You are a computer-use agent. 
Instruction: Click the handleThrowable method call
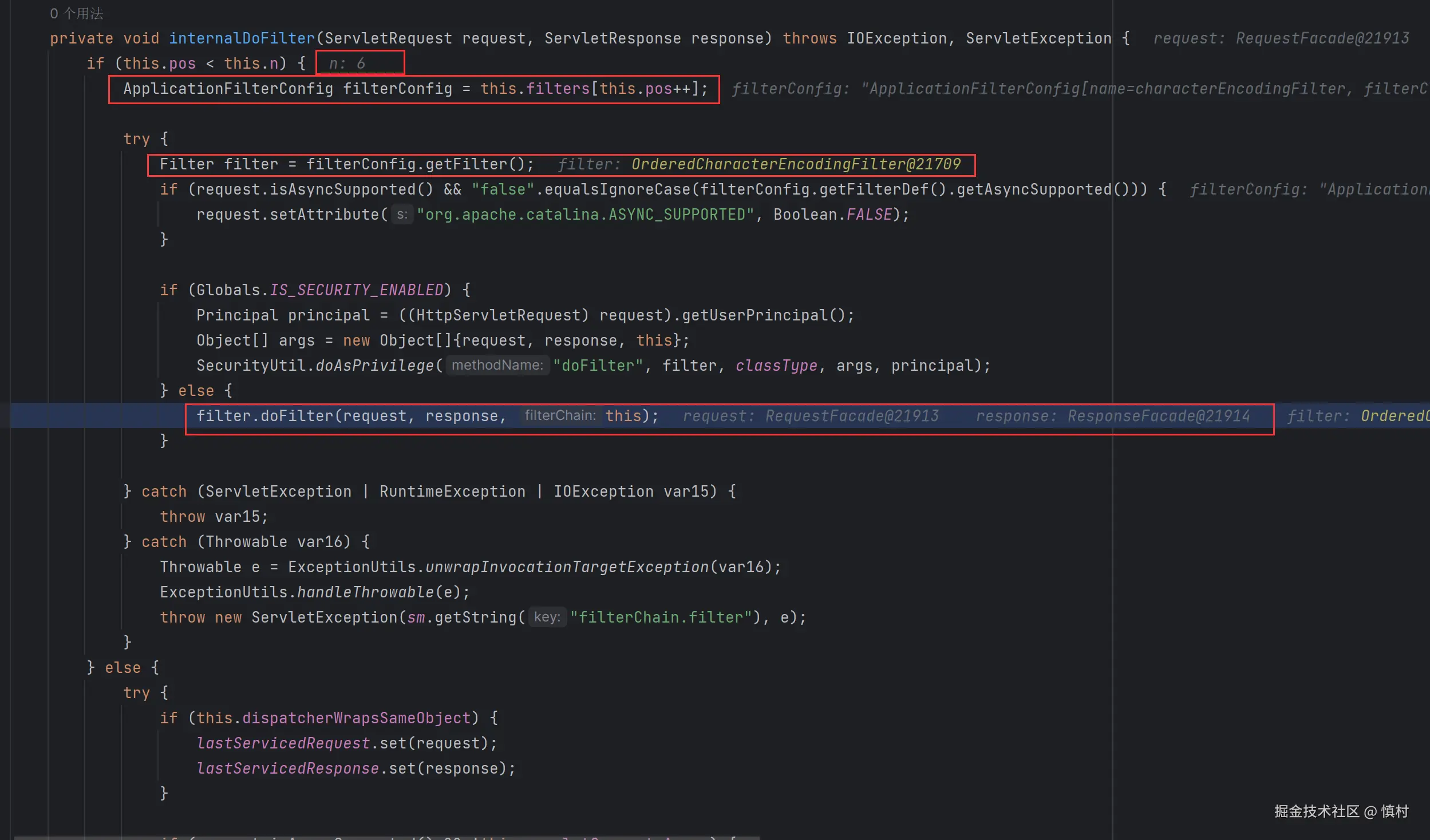coord(365,592)
